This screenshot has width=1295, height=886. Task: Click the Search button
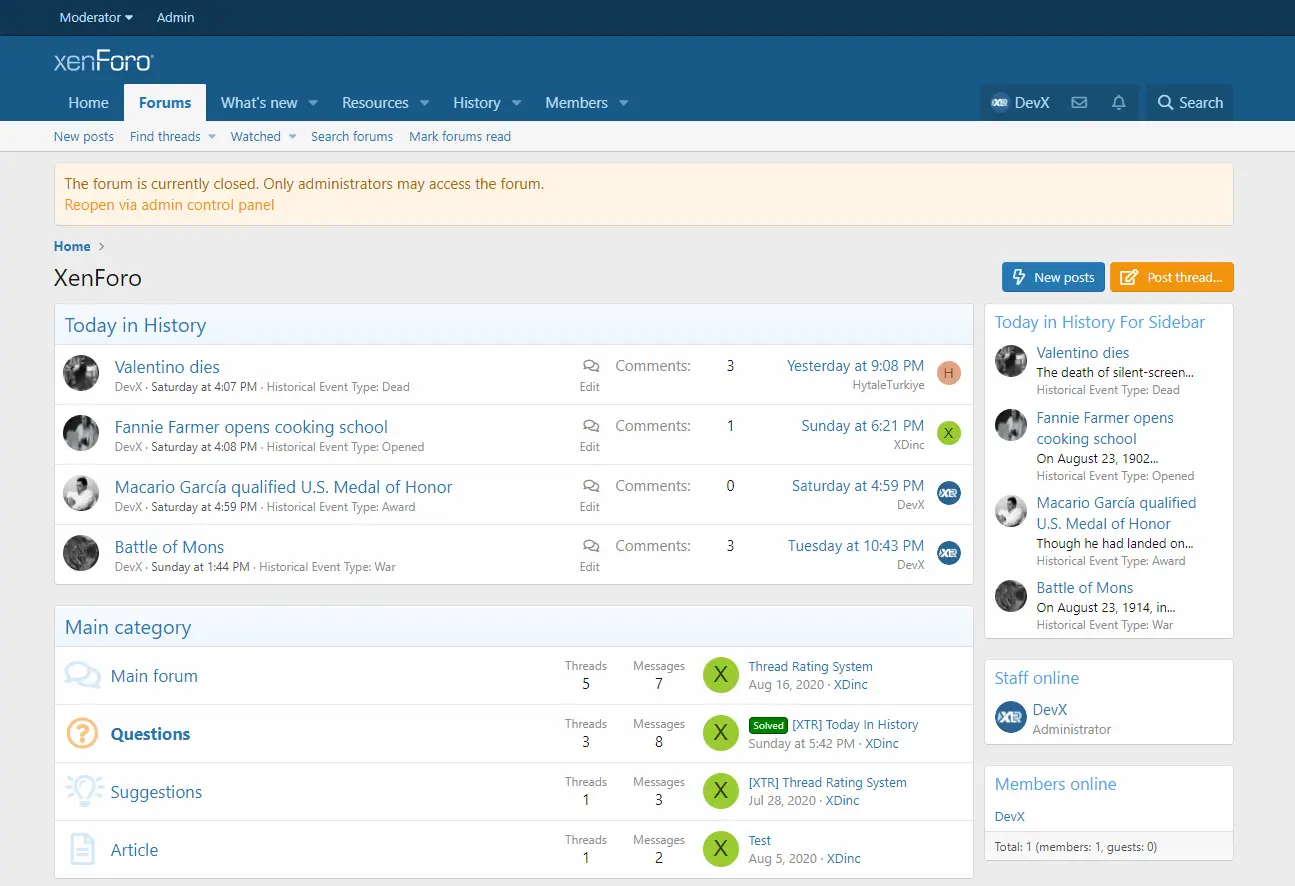tap(1190, 103)
